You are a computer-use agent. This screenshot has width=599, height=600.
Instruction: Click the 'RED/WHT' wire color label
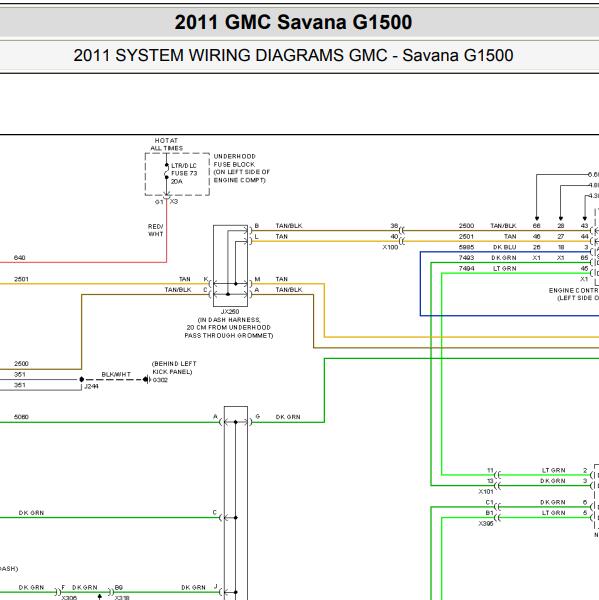pos(155,230)
